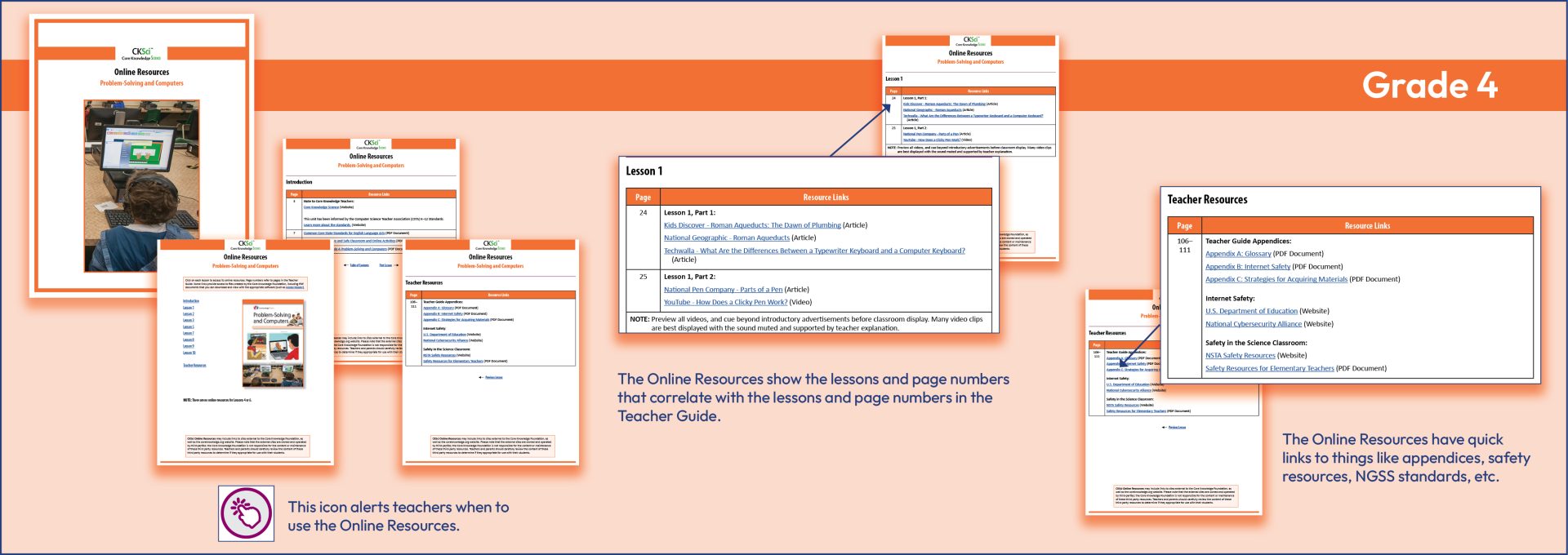Screen dimensions: 1568x555
Task: Click the Teacher Resources enlarged panel heading
Action: click(1206, 200)
